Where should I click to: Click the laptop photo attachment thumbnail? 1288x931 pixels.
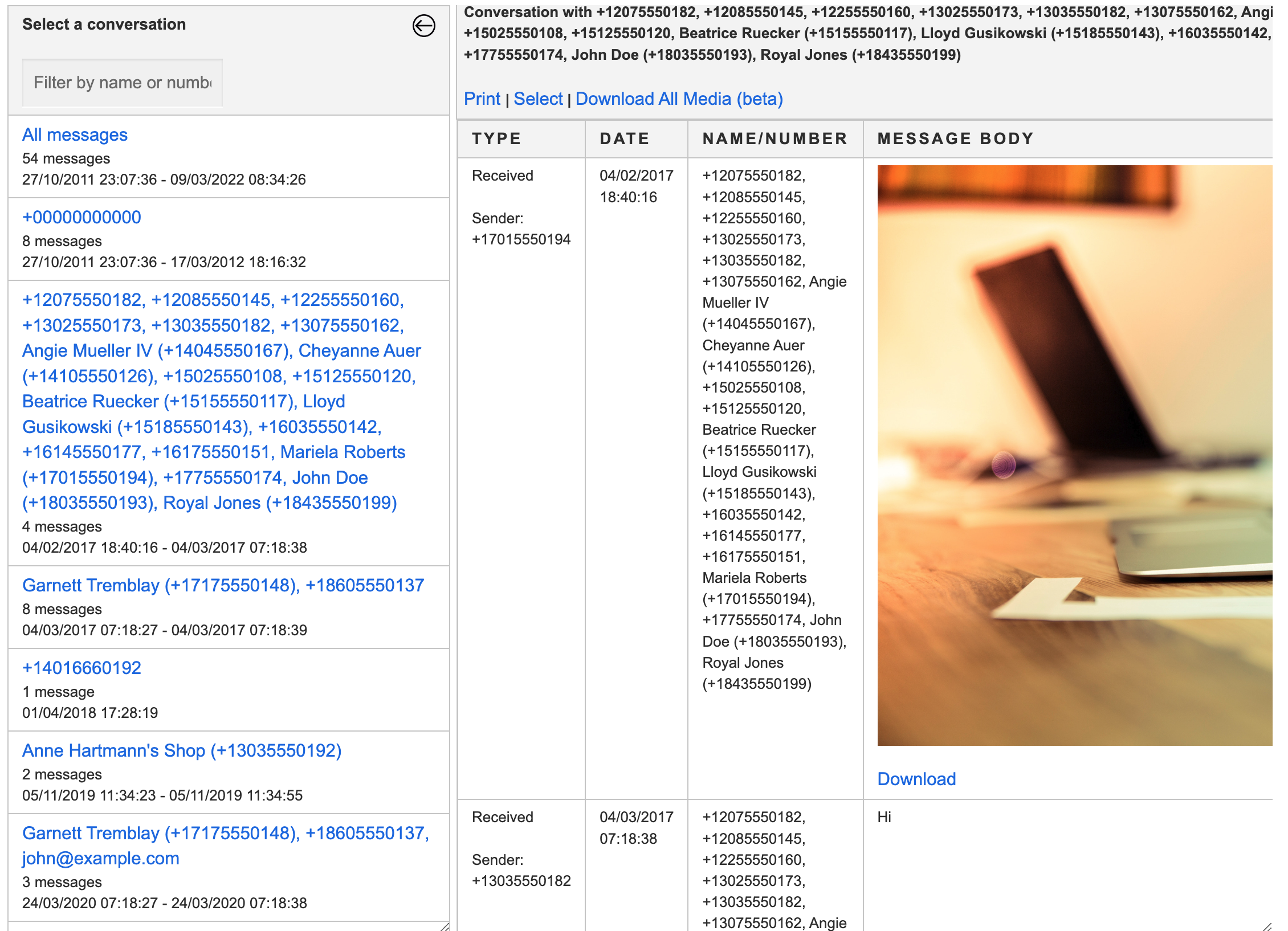[1074, 455]
